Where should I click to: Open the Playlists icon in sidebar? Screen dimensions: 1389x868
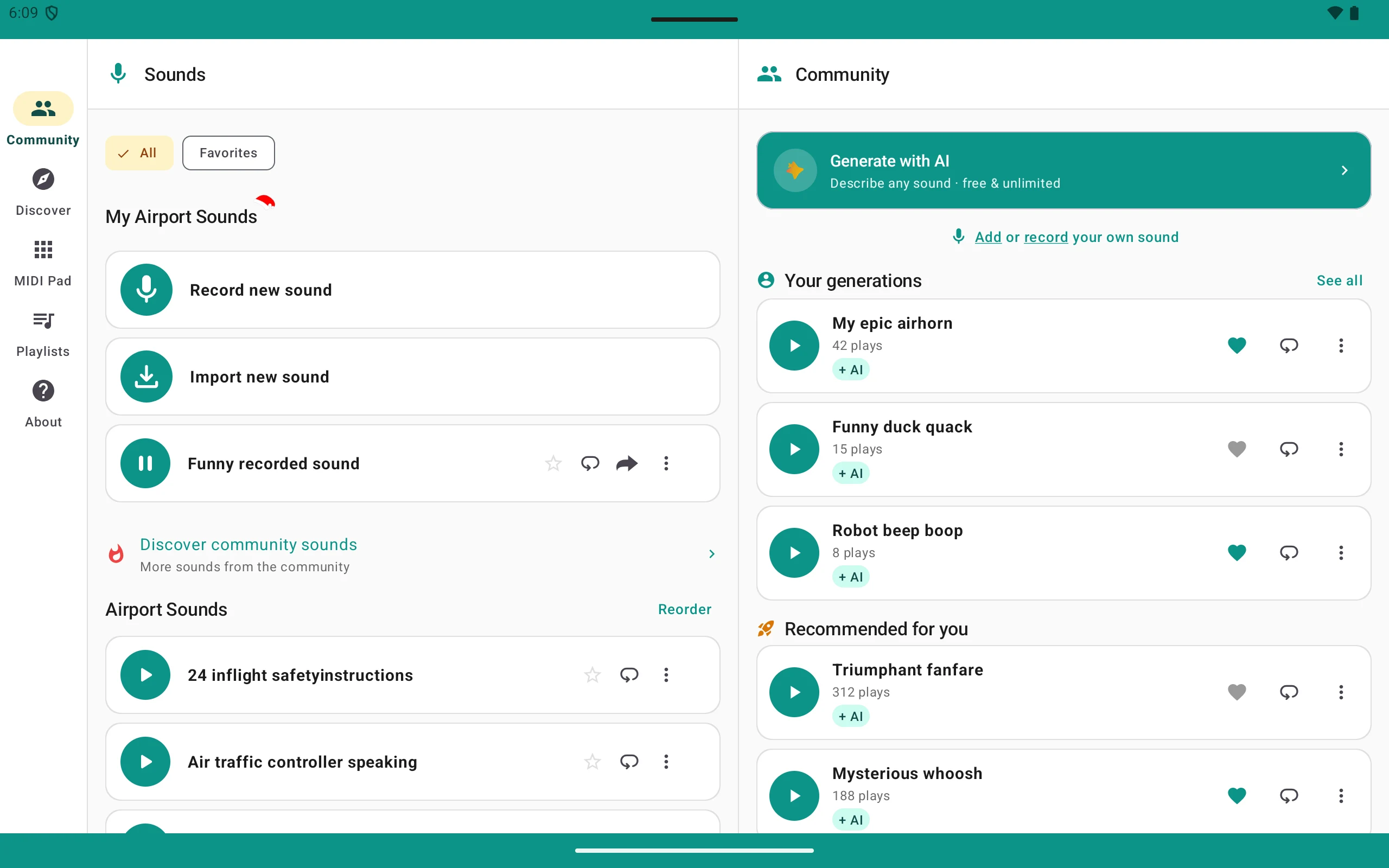(x=43, y=320)
